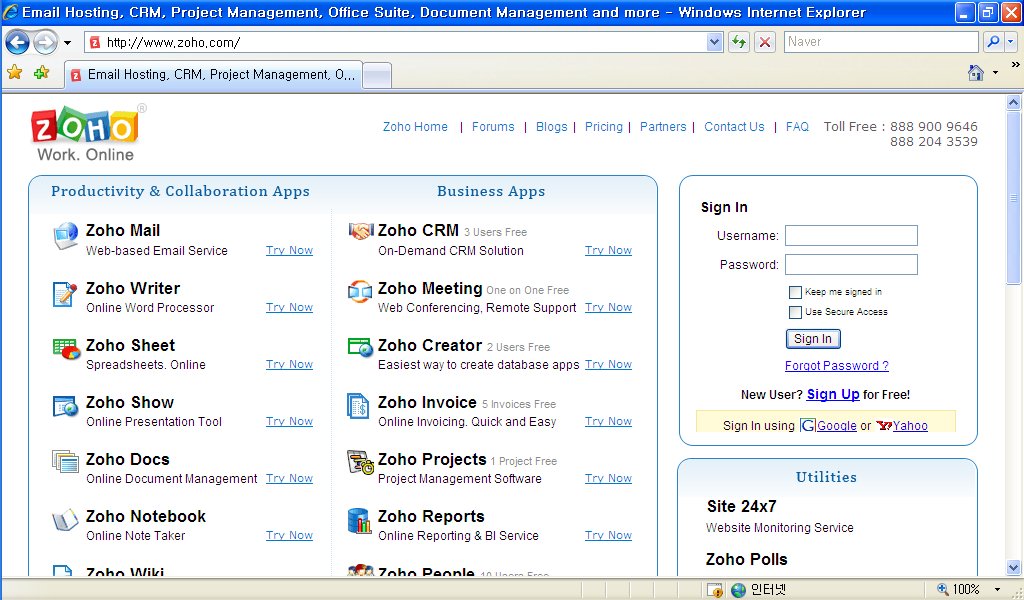Viewport: 1024px width, 600px height.
Task: Click the Zoho Reports chart icon
Action: click(360, 520)
